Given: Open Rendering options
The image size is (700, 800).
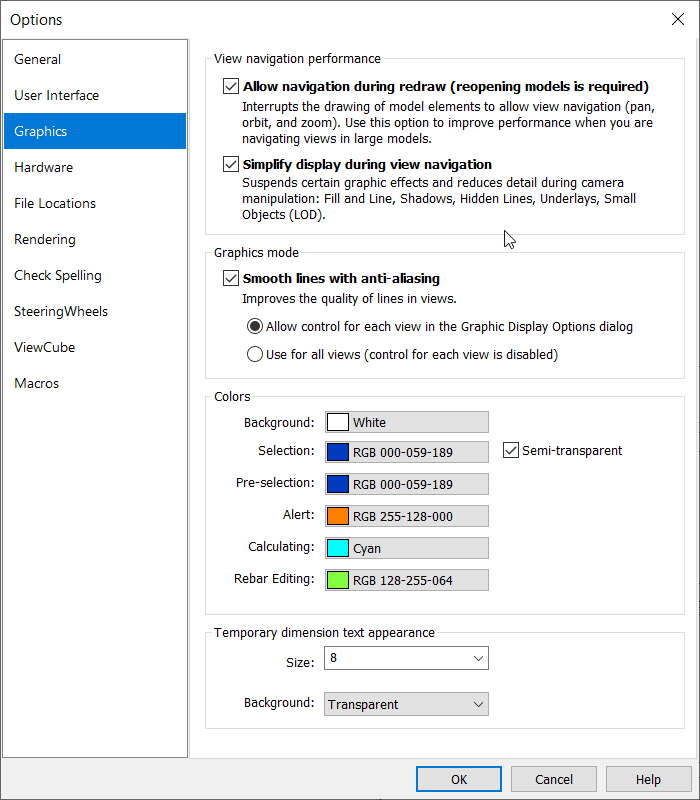Looking at the screenshot, I should 95,239.
